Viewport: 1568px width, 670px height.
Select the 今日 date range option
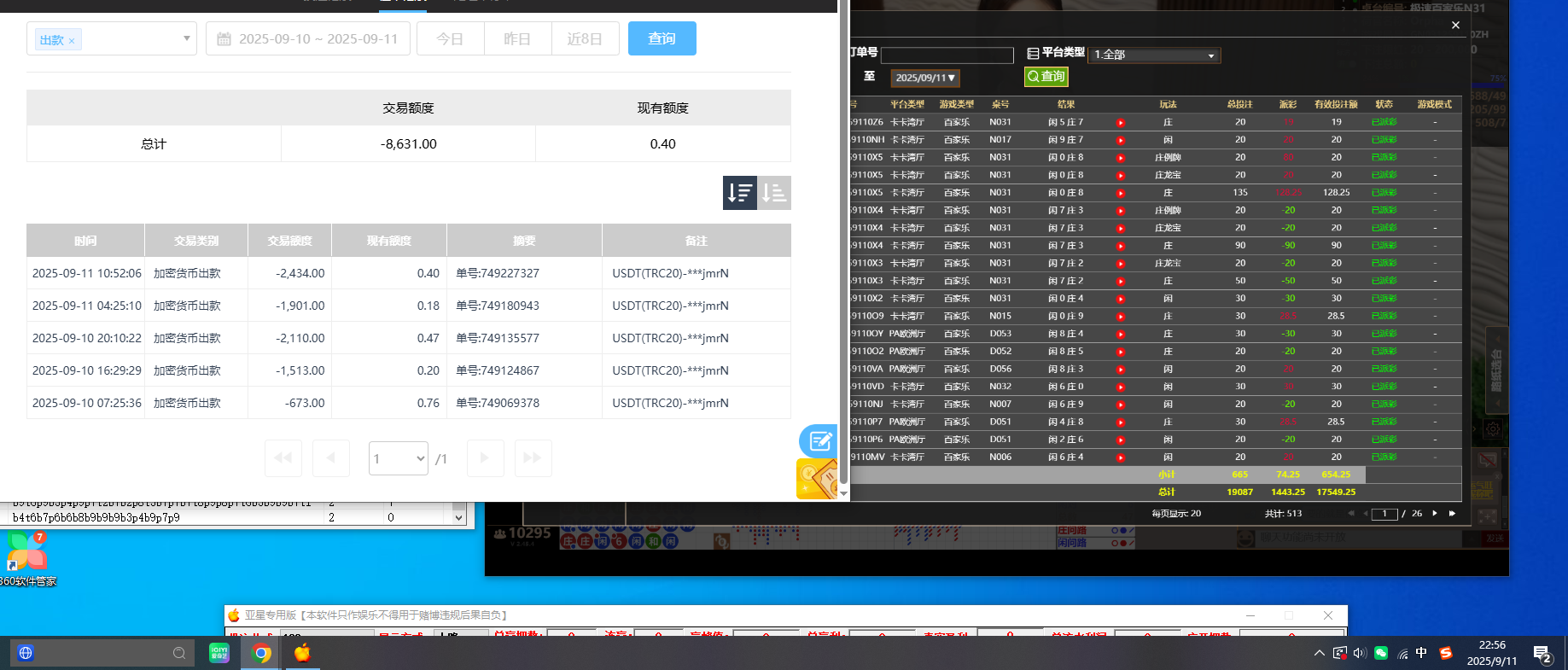point(450,39)
